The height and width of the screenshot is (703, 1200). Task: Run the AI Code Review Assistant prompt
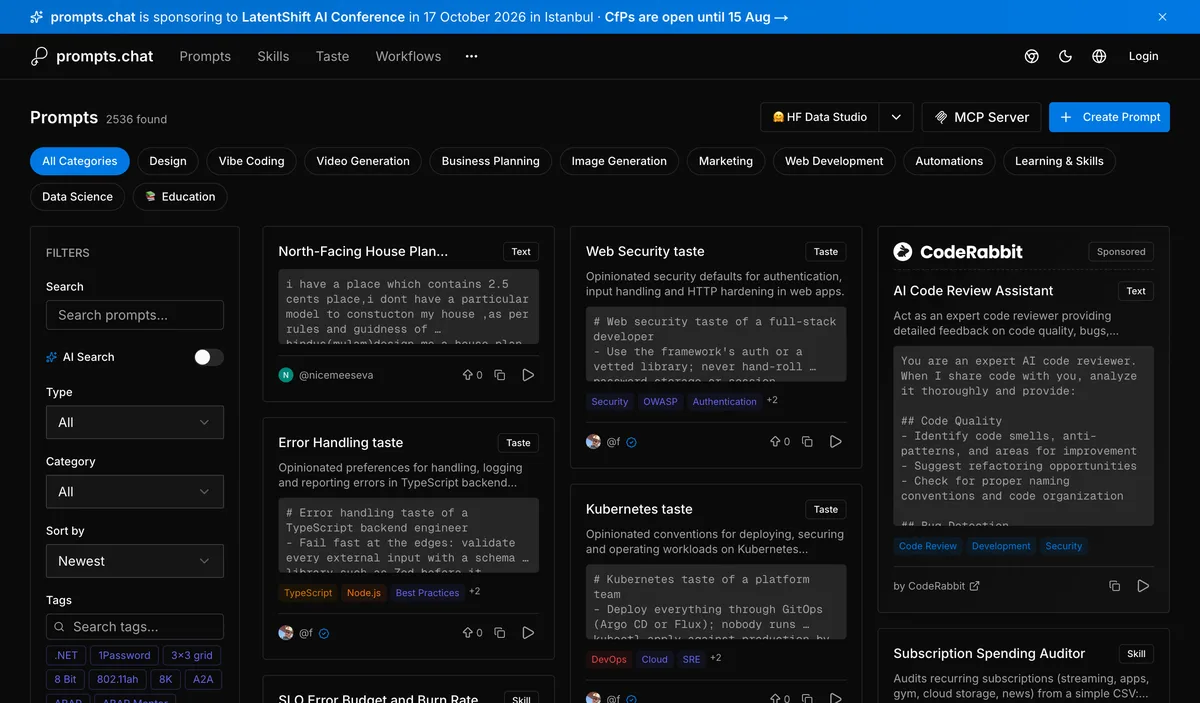click(1144, 586)
